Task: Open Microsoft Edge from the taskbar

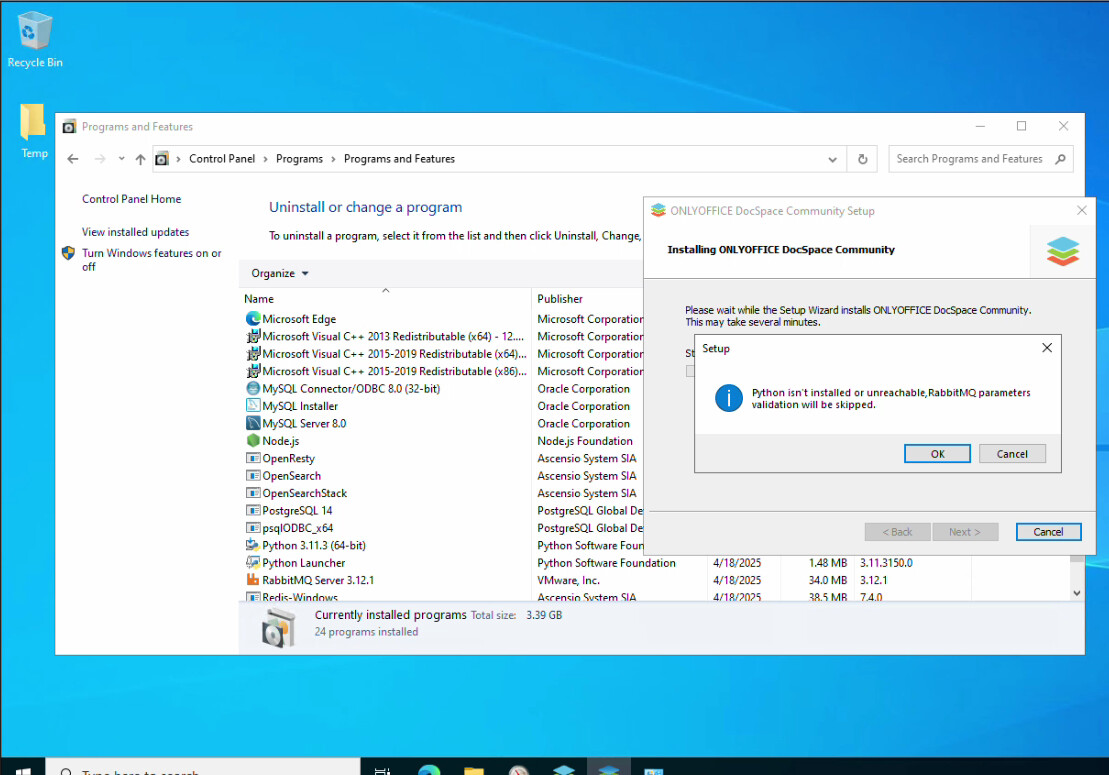Action: pyautogui.click(x=429, y=769)
